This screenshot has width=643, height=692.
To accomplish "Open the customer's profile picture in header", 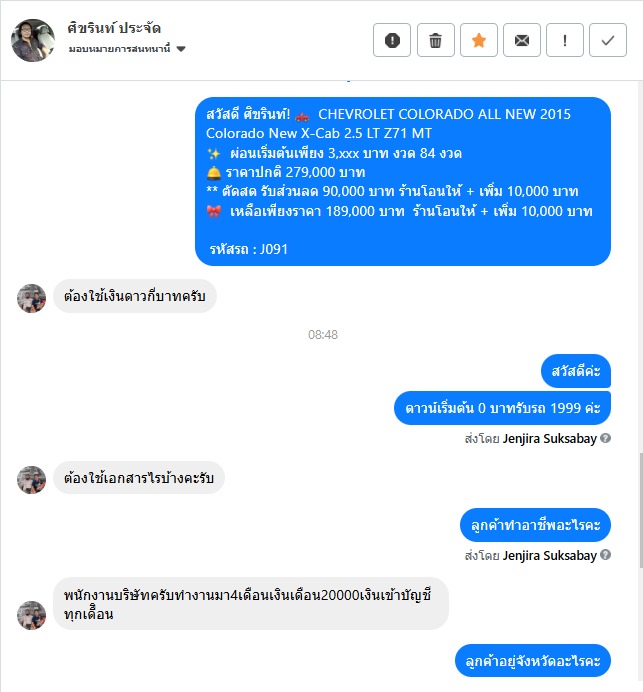I will pyautogui.click(x=33, y=40).
